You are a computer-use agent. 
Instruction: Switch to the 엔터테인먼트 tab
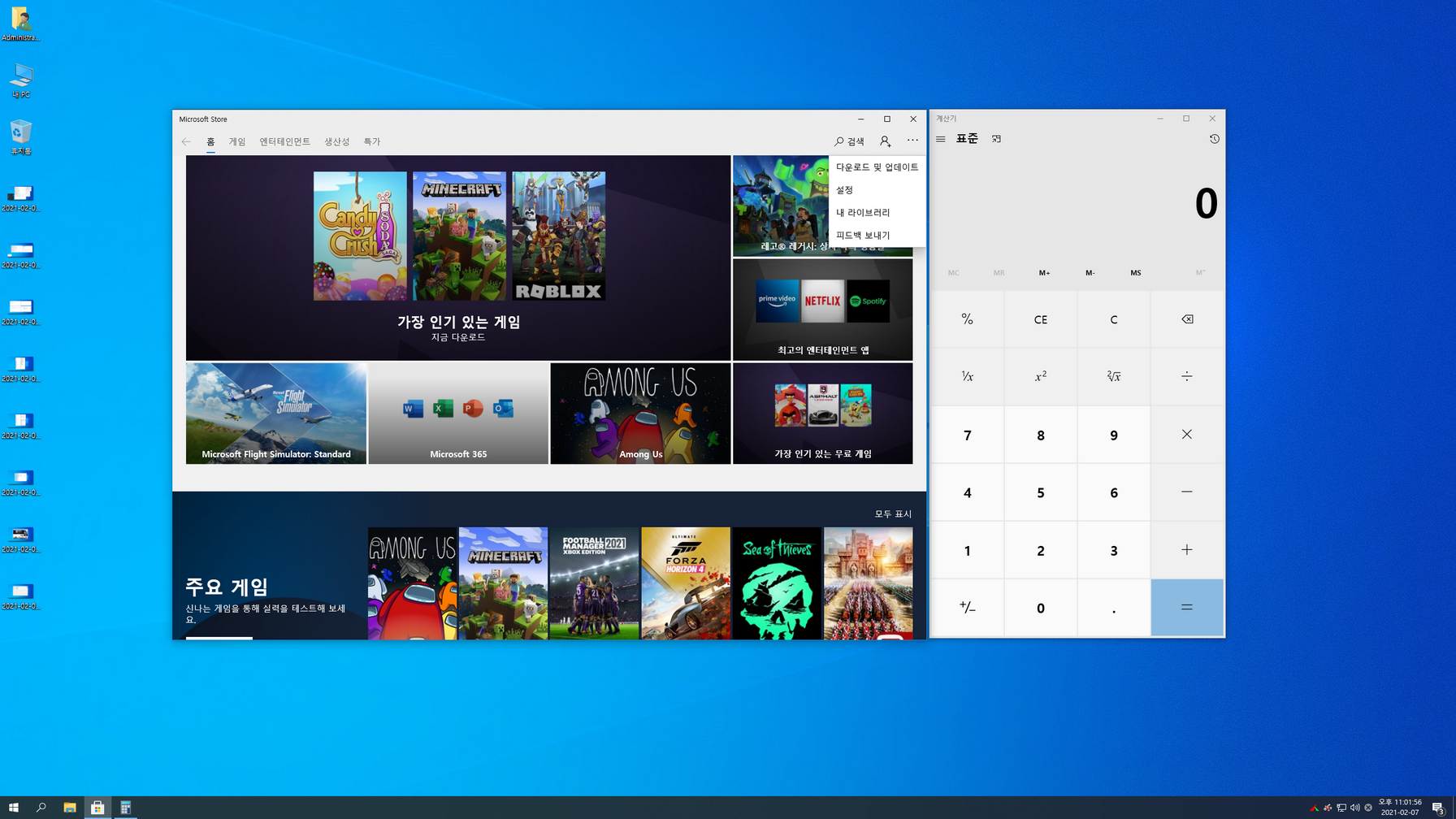(284, 141)
